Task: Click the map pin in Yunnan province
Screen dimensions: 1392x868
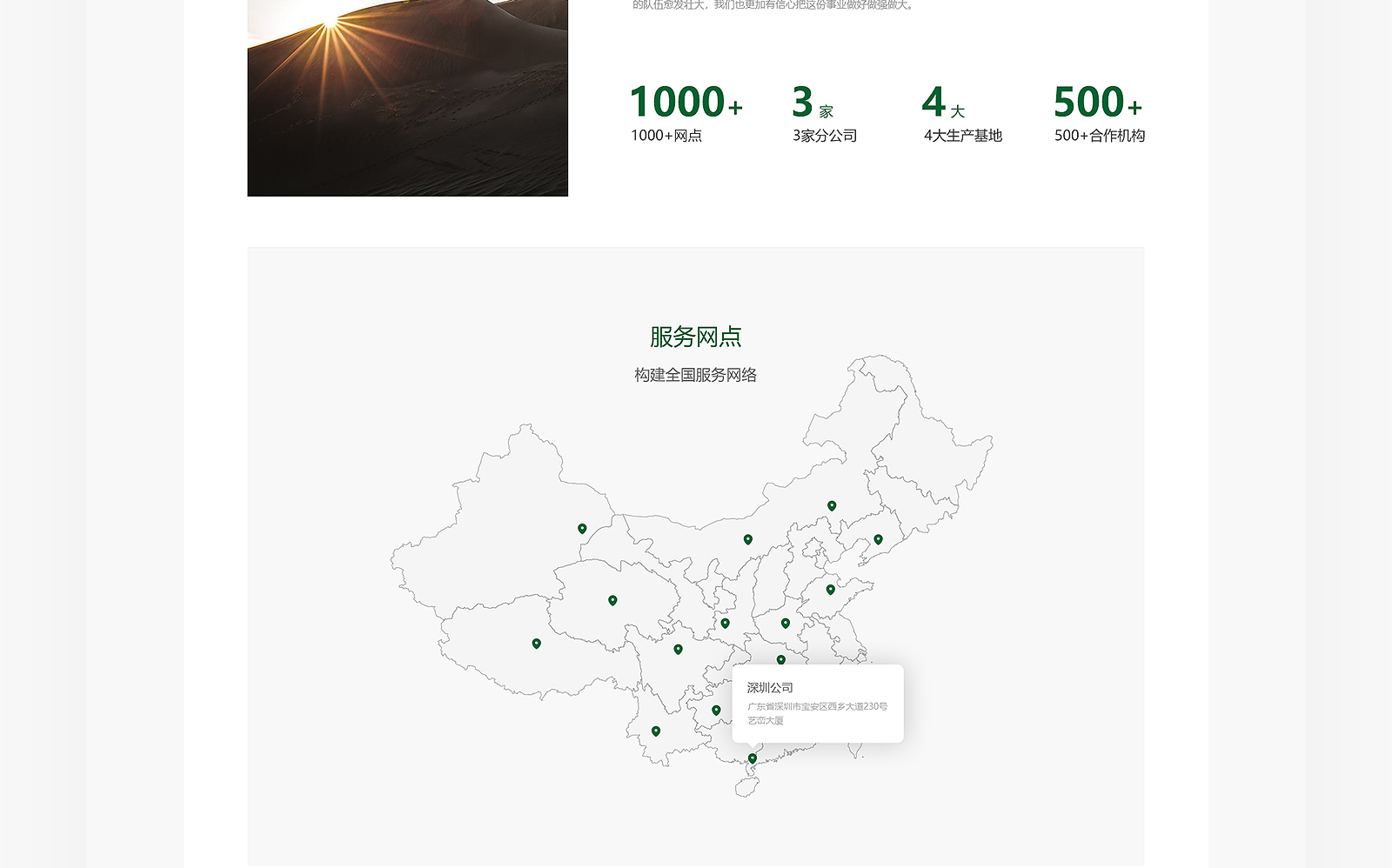Action: (656, 731)
